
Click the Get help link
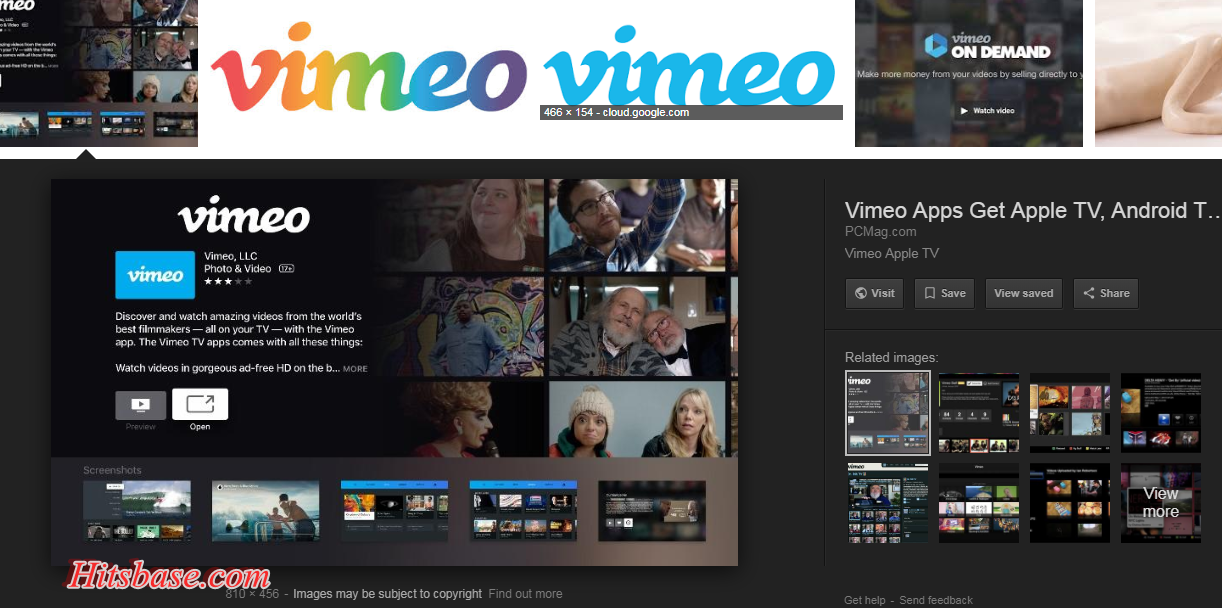coord(865,600)
